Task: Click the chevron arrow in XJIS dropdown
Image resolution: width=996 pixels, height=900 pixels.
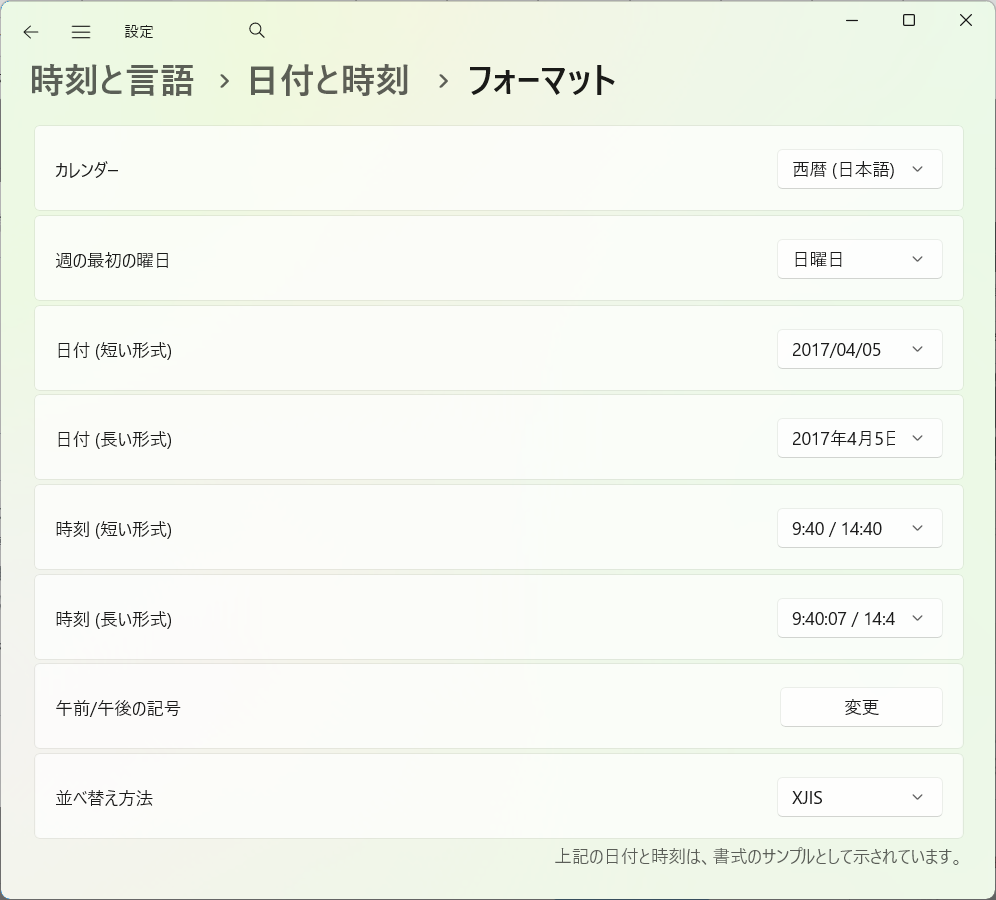Action: [x=917, y=797]
